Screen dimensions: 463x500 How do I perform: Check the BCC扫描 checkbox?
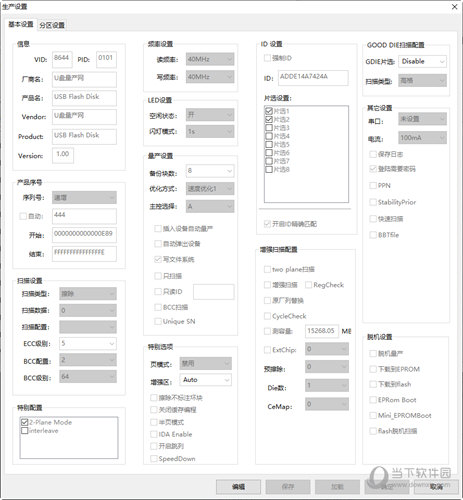158,307
